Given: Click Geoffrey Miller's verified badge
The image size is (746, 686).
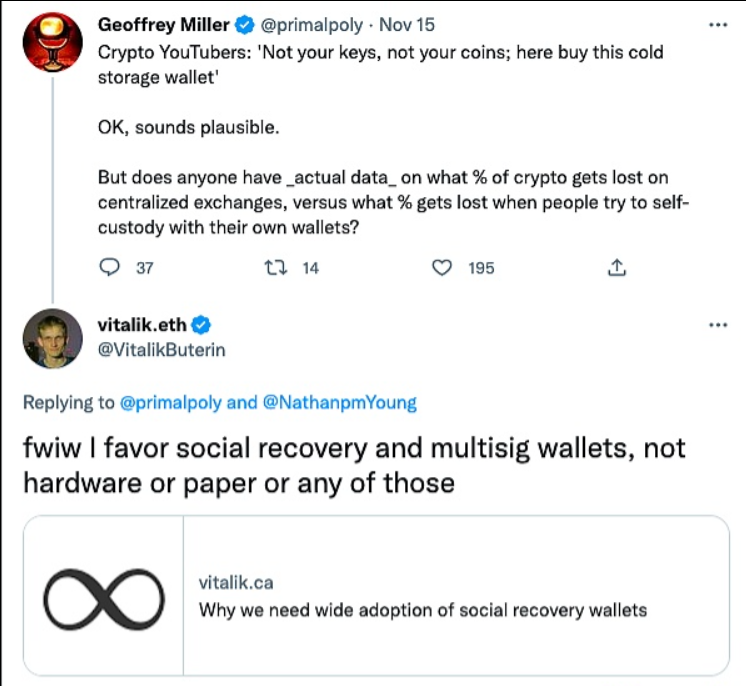Looking at the screenshot, I should (247, 25).
